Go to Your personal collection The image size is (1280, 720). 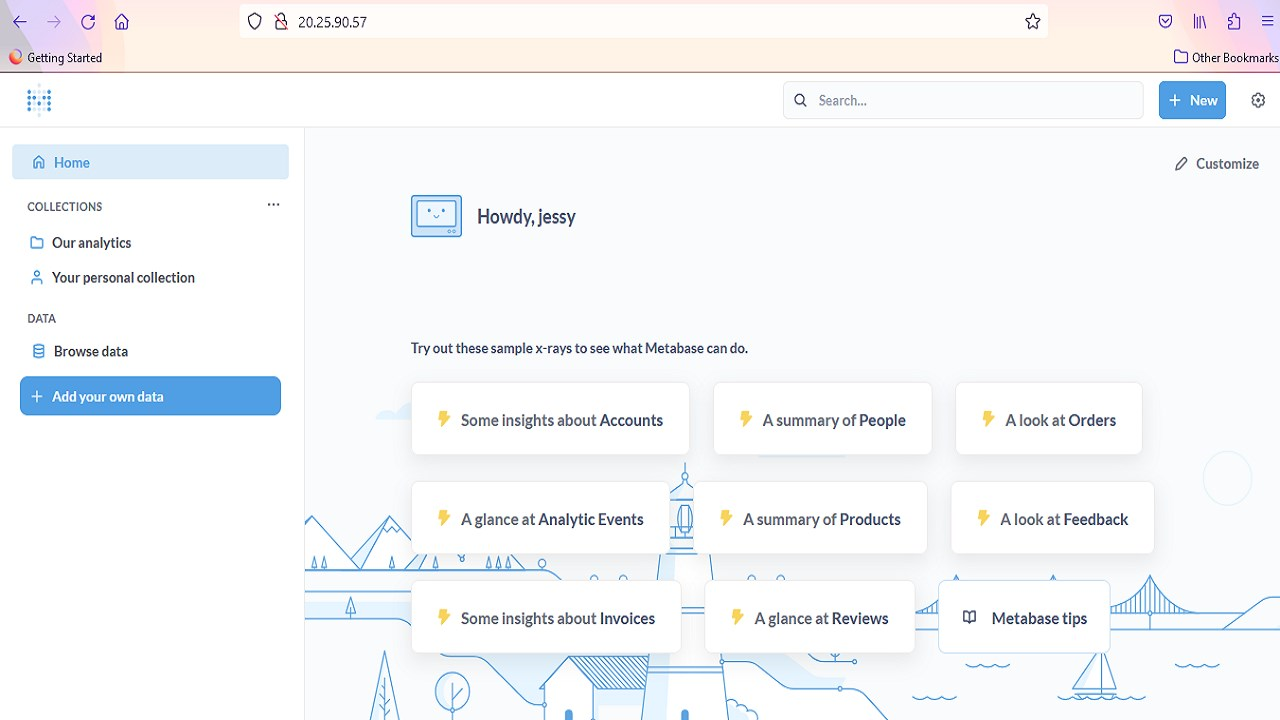(x=123, y=278)
